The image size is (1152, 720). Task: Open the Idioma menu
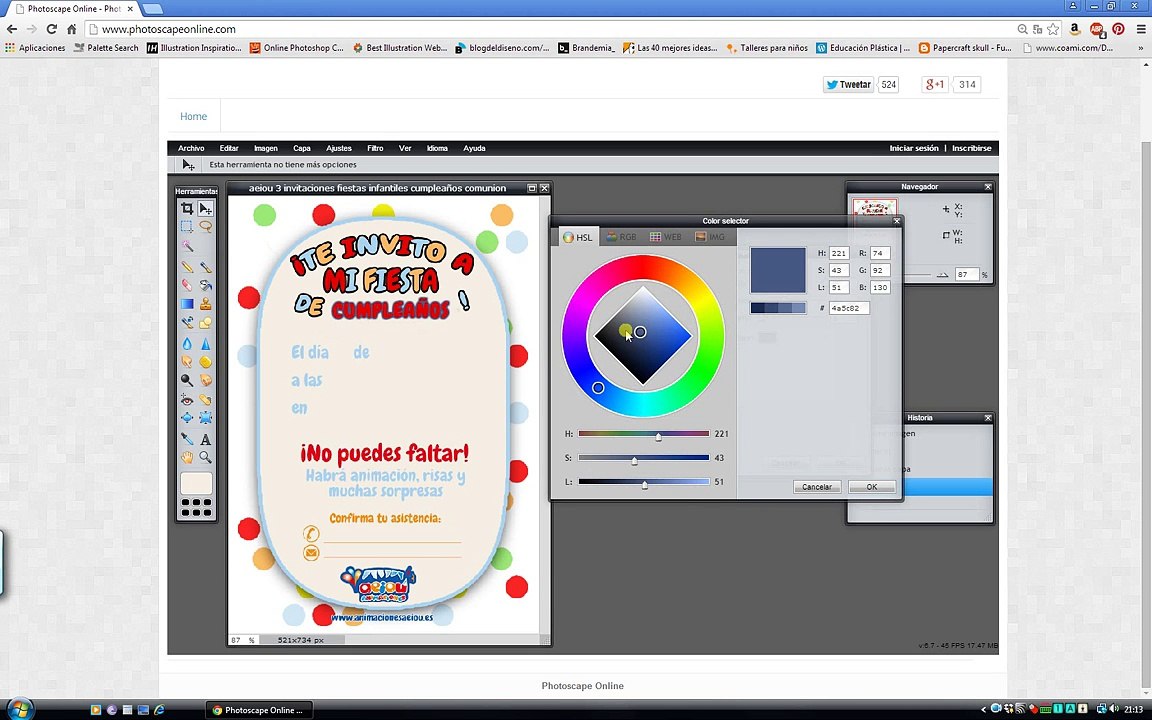437,148
